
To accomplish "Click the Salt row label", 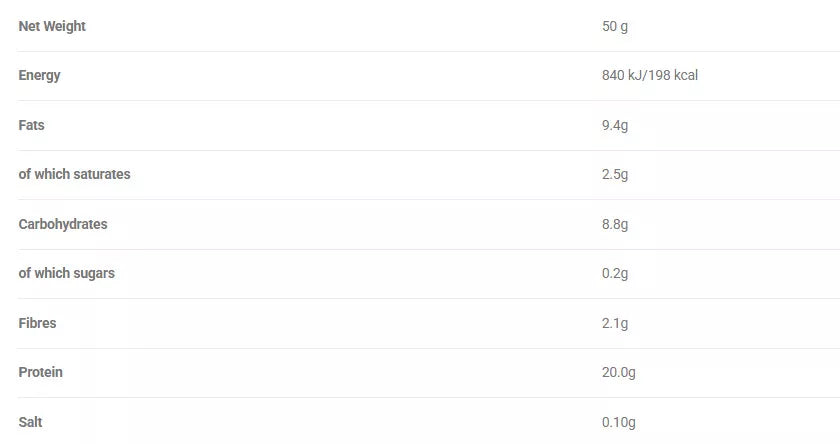I will tap(31, 422).
